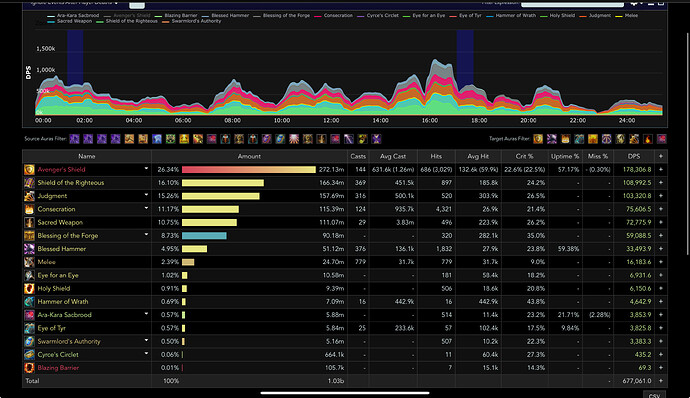Open the Hammer of Wrath name link
The image size is (690, 398).
[63, 302]
